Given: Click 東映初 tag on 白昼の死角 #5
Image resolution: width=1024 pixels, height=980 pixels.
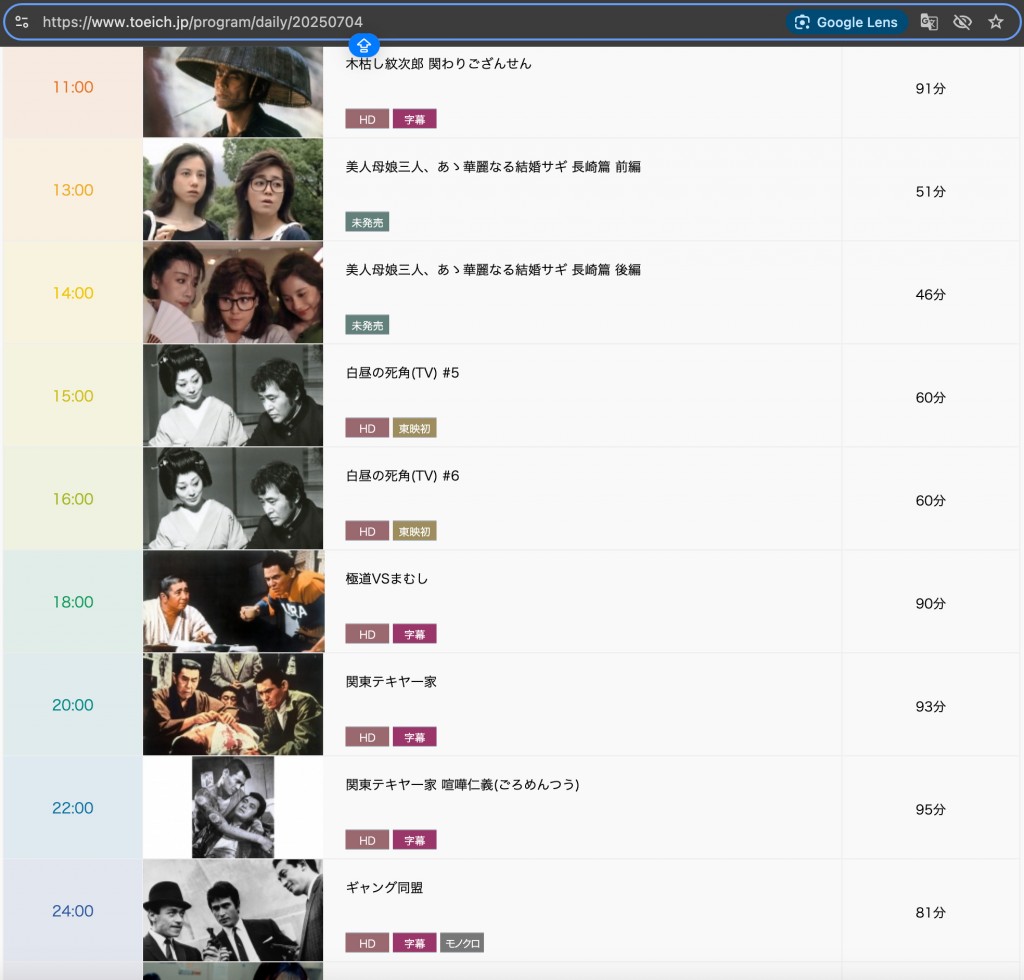Looking at the screenshot, I should pos(414,428).
